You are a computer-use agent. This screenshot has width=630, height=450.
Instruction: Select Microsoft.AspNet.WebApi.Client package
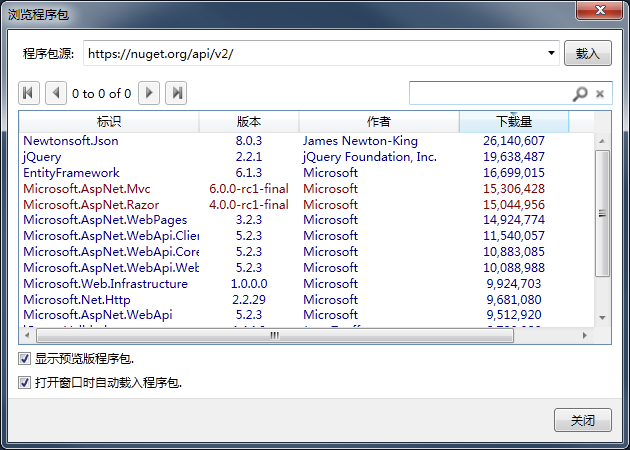click(111, 235)
